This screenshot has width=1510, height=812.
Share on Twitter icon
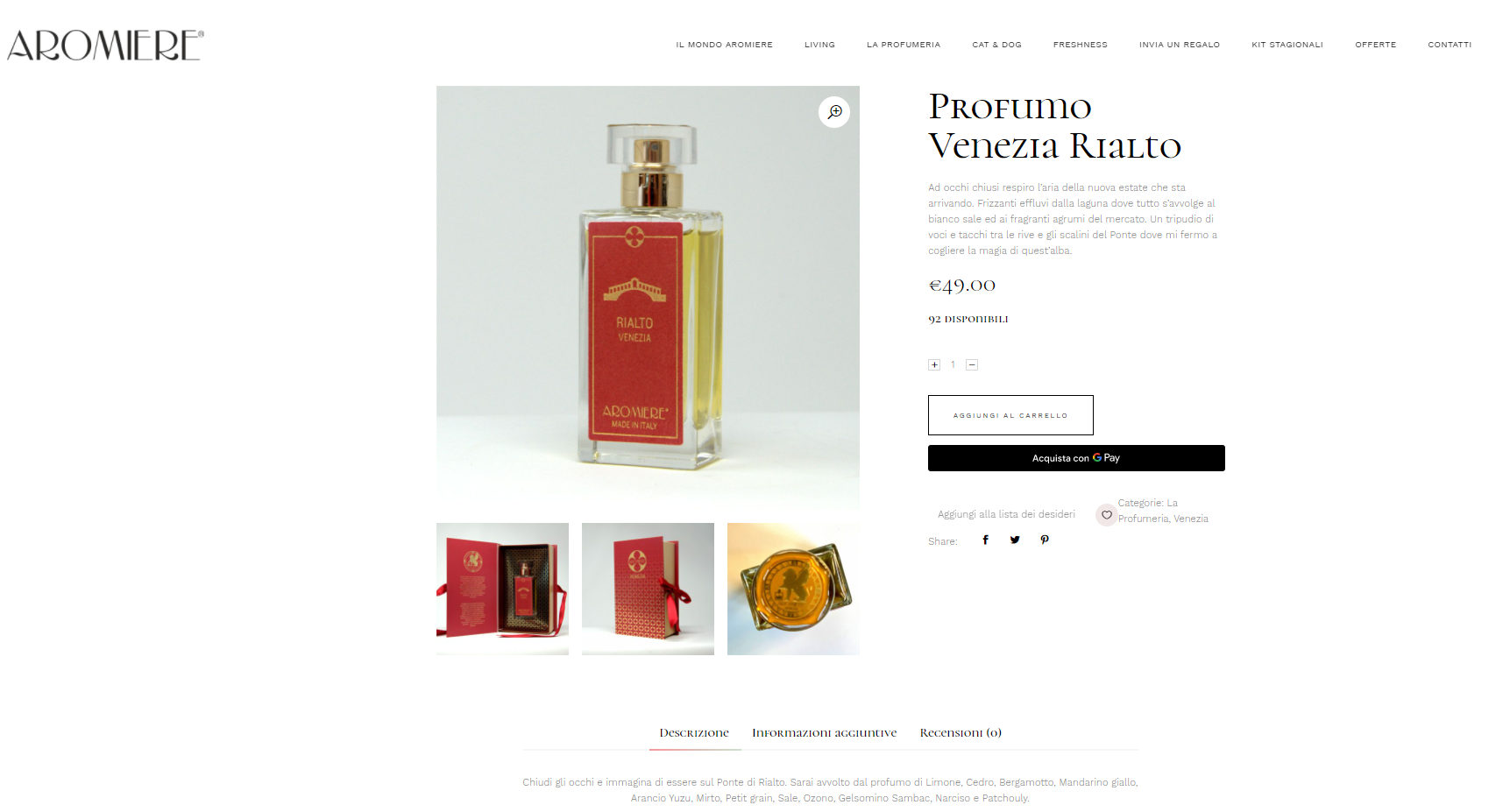pos(1015,540)
